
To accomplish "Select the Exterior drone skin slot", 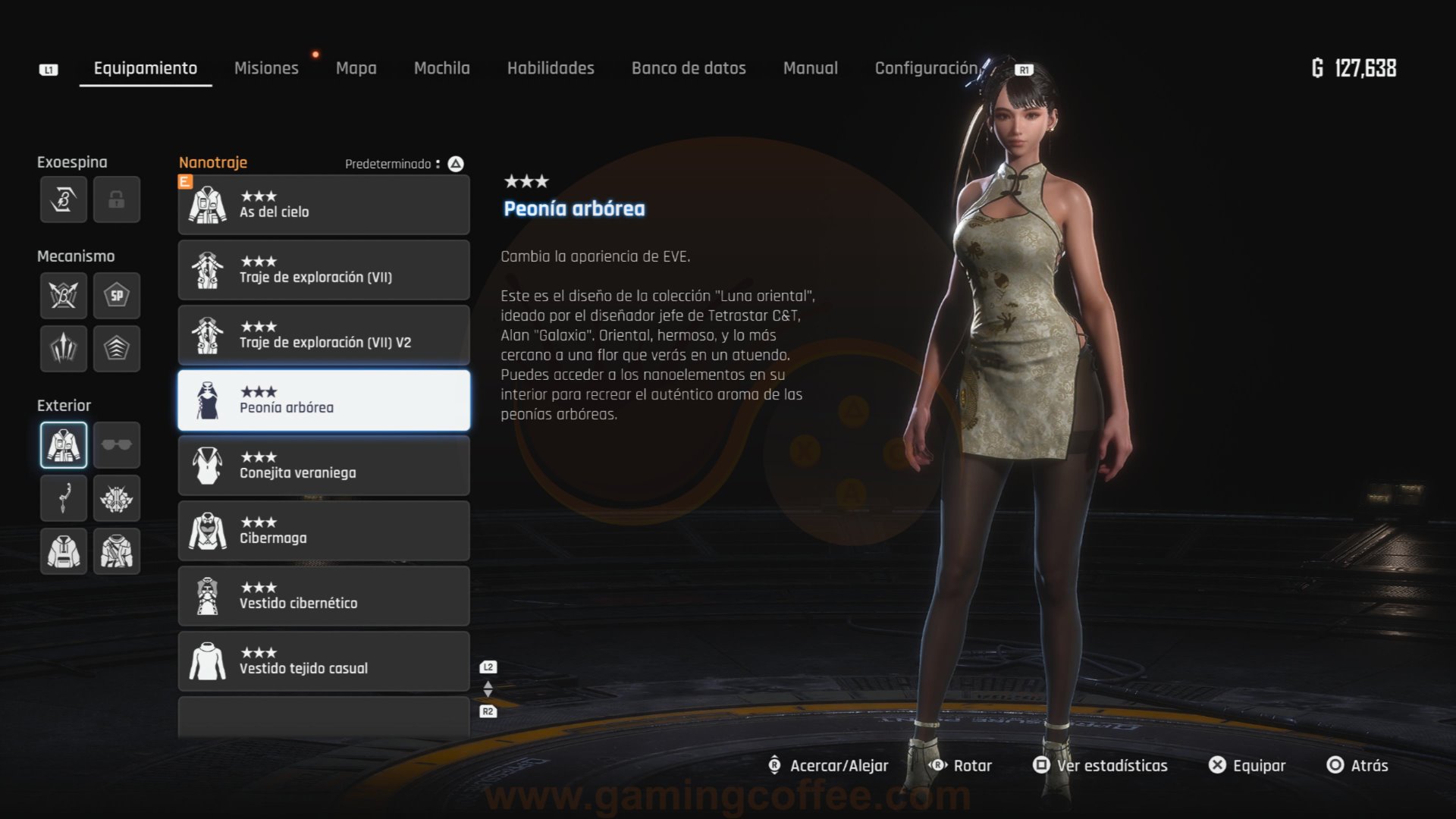I will click(x=117, y=497).
